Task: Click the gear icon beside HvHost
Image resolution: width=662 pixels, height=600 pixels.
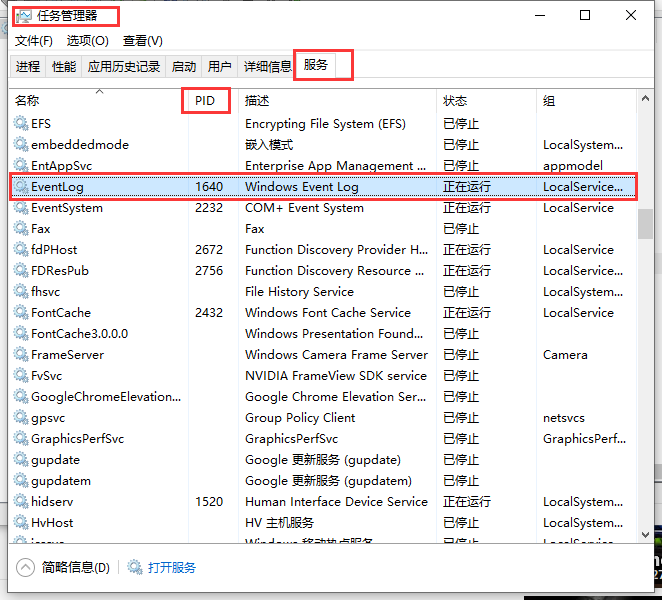Action: click(21, 522)
